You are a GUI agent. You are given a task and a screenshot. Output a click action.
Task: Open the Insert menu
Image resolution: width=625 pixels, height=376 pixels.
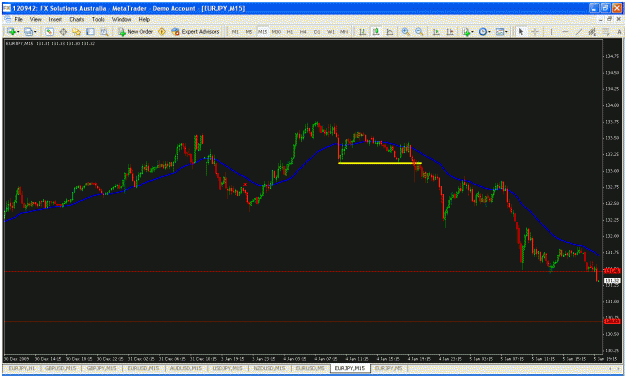[x=55, y=19]
